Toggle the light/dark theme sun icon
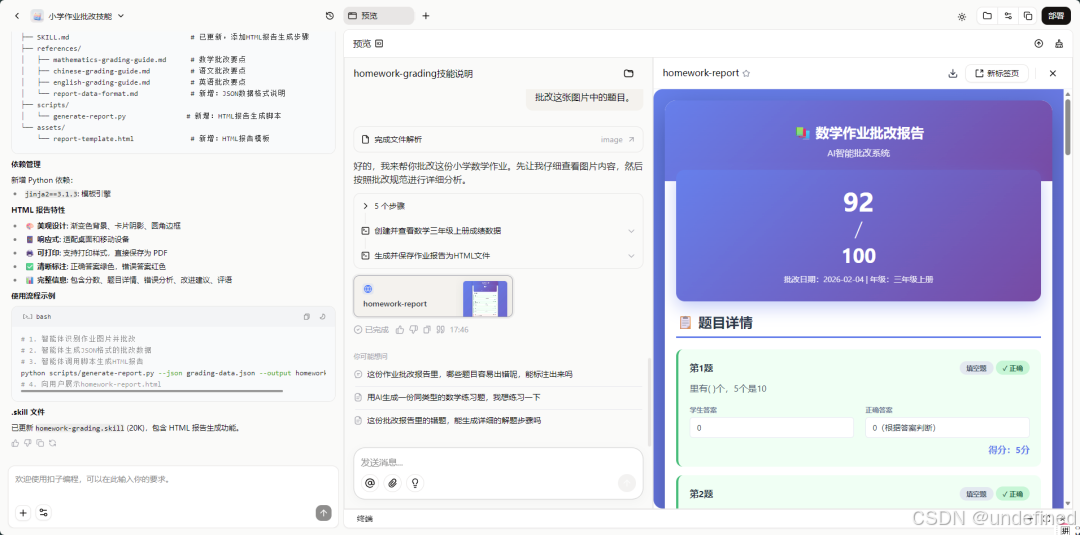This screenshot has height=535, width=1080. pyautogui.click(x=962, y=17)
